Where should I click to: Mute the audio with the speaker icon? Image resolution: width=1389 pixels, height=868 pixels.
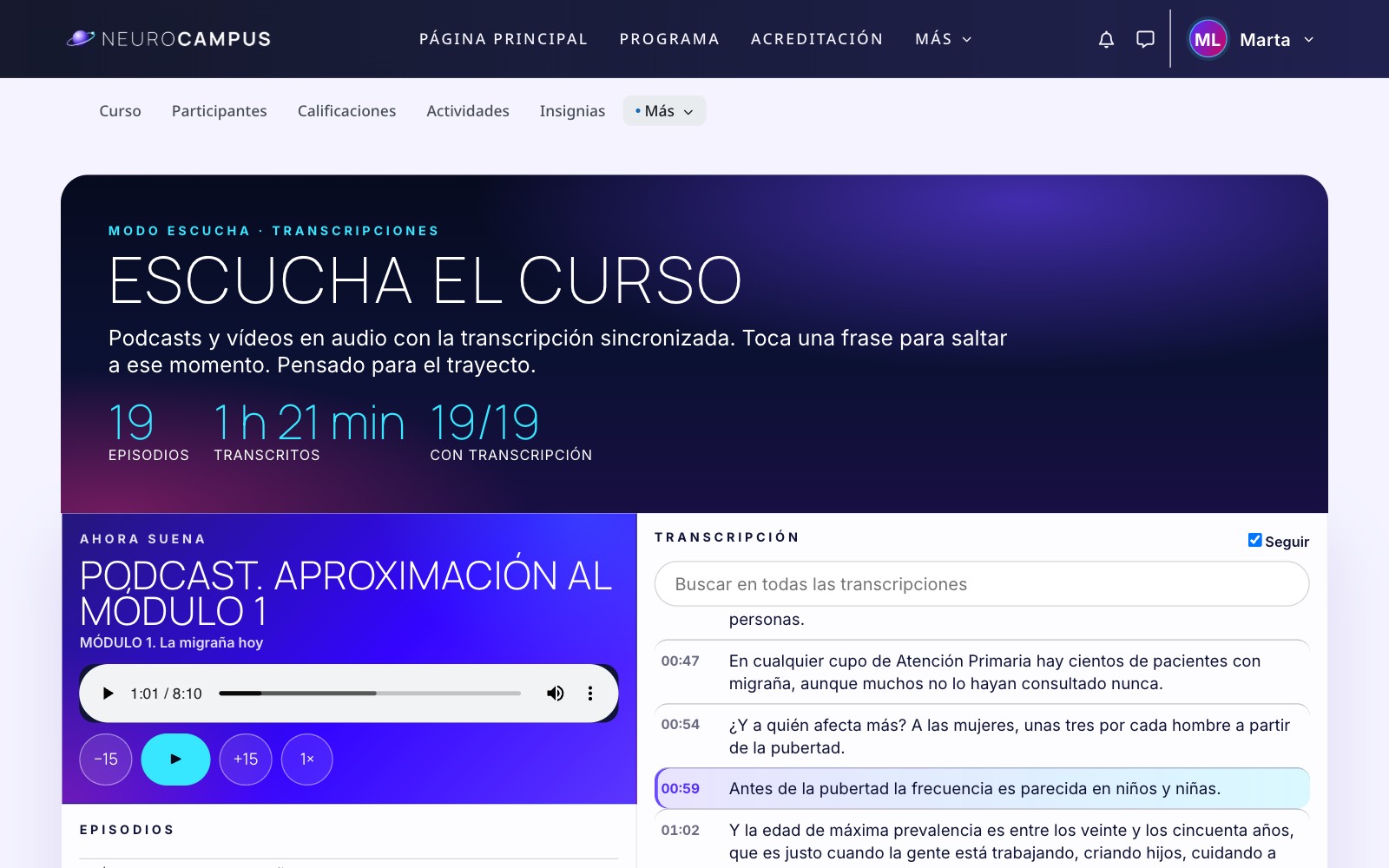555,694
